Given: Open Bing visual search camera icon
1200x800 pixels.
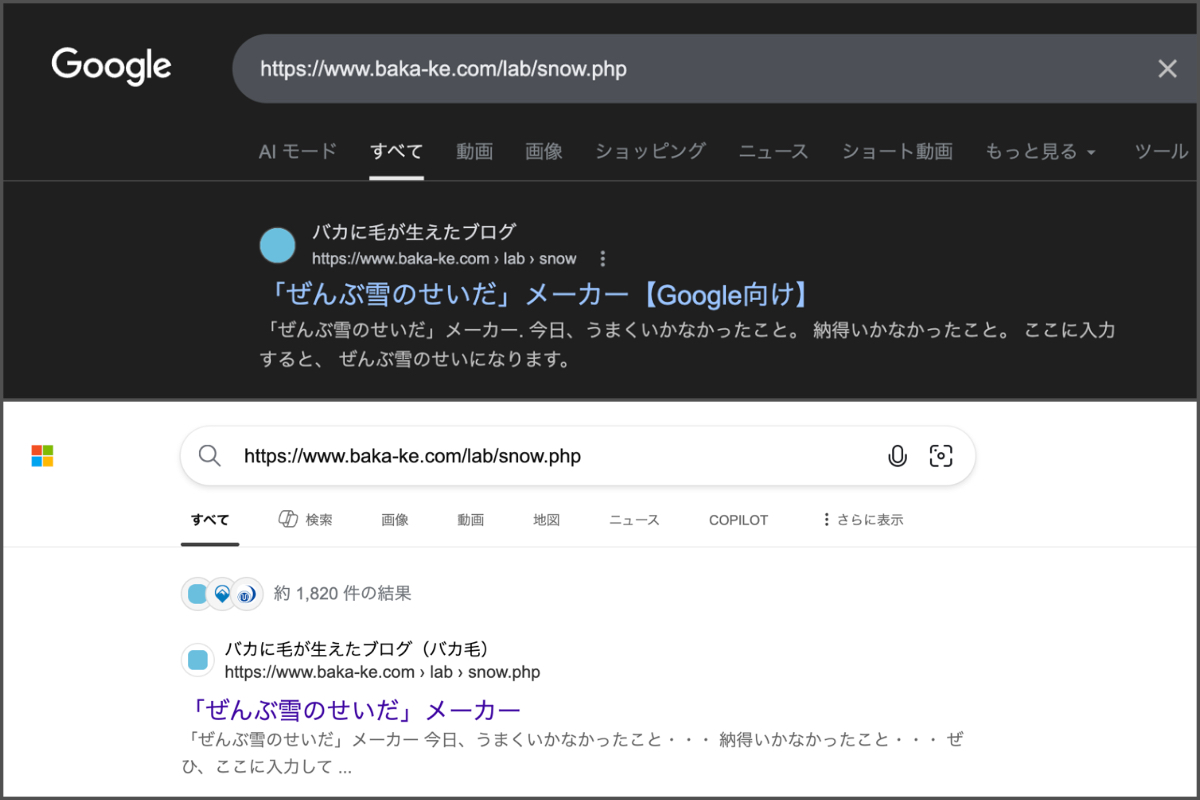Looking at the screenshot, I should coord(941,456).
